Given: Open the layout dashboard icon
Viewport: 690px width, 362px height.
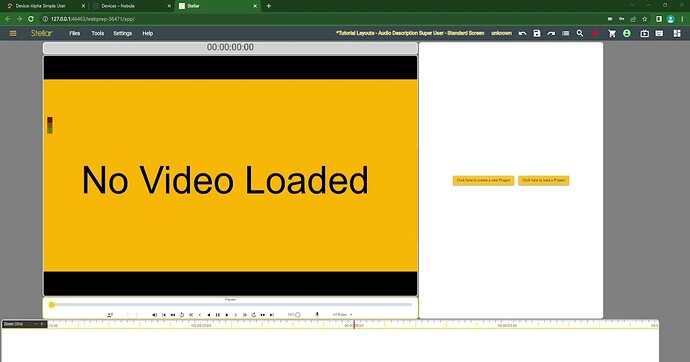Looking at the screenshot, I should [x=677, y=33].
